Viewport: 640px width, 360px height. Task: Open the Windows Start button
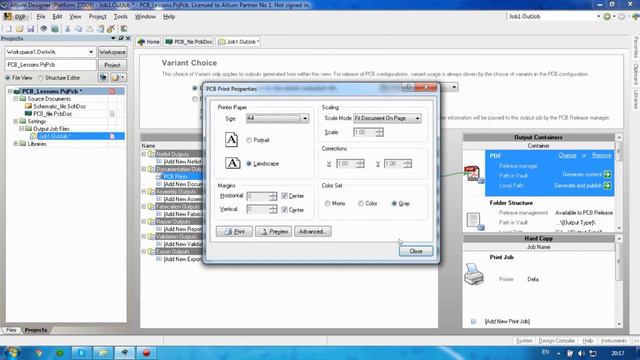(x=12, y=352)
